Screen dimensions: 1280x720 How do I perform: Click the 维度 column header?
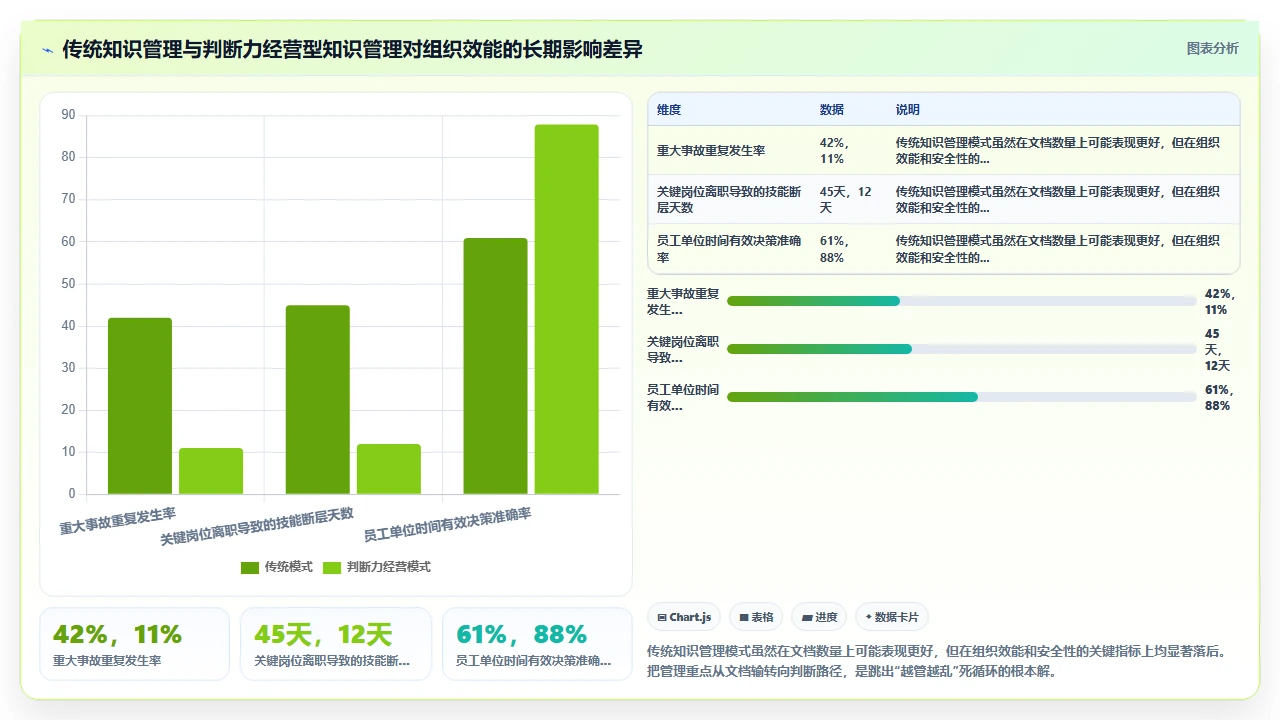pos(669,110)
